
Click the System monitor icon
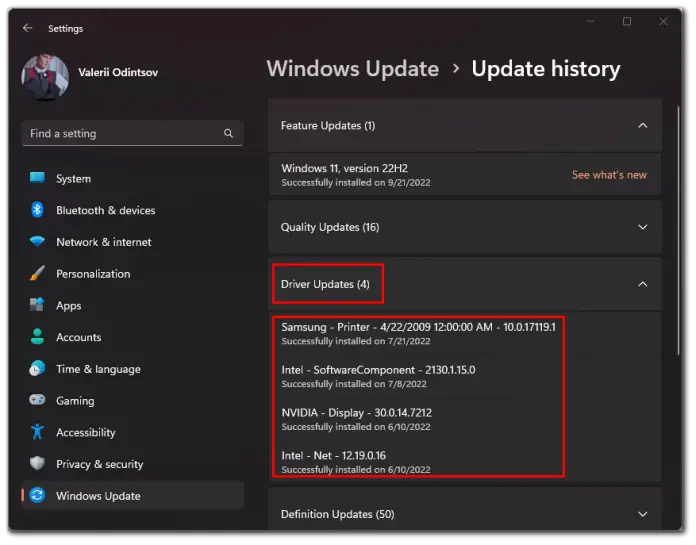click(x=37, y=178)
